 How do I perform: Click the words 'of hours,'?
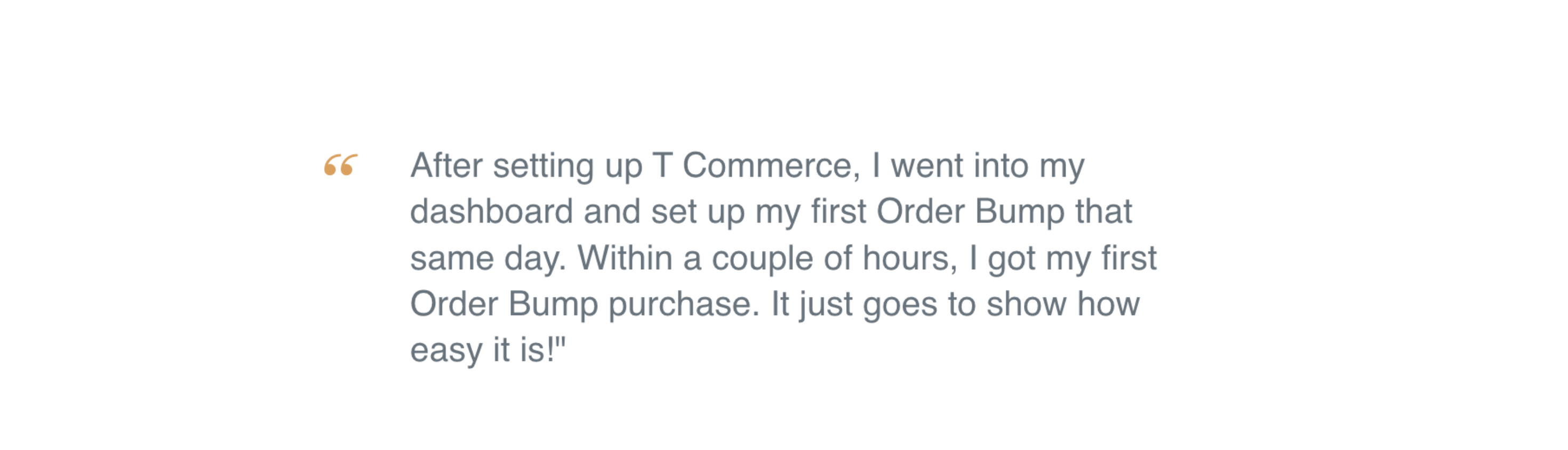click(890, 258)
